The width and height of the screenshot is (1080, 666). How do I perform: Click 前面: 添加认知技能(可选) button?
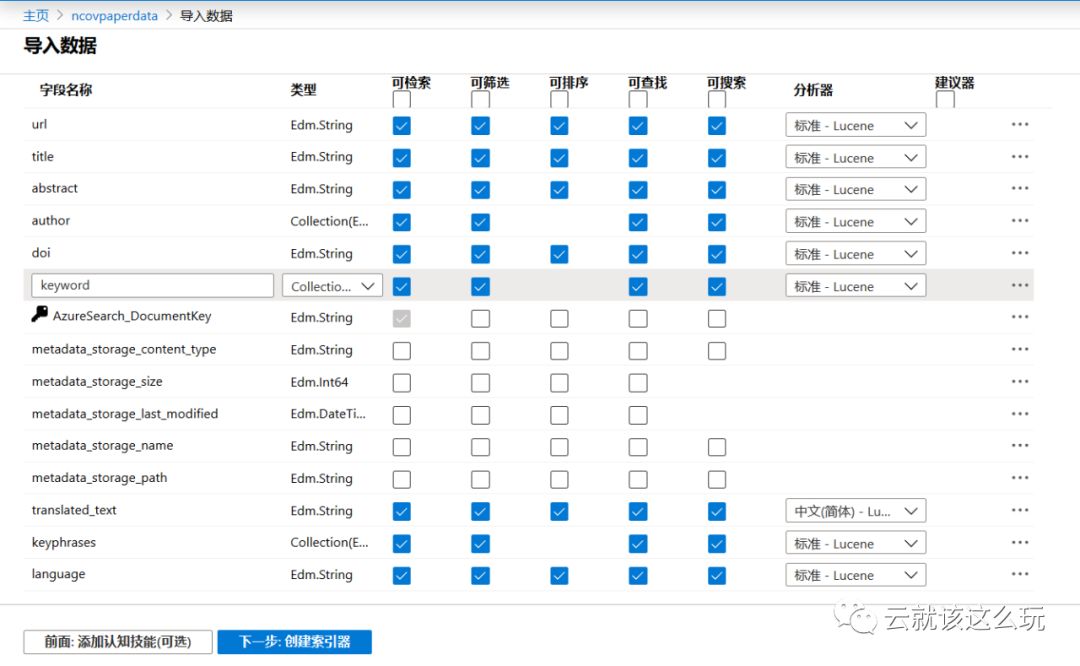pos(118,642)
